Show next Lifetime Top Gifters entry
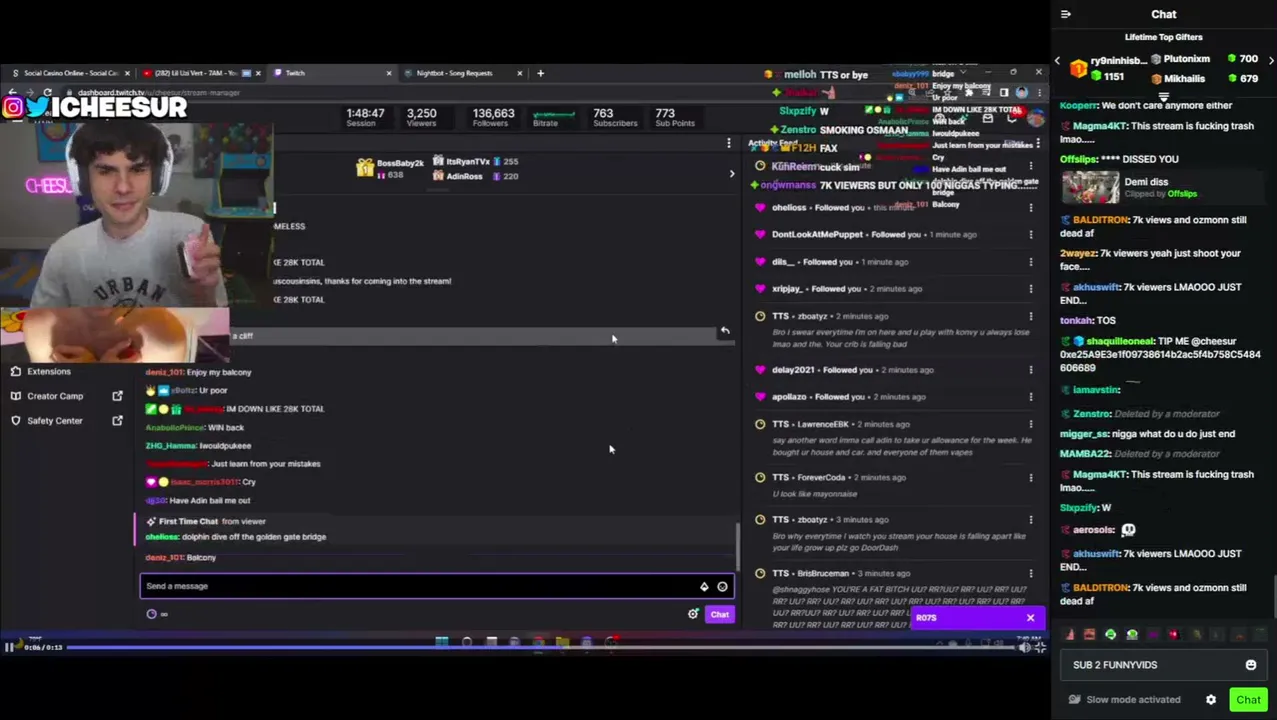 (x=1271, y=60)
